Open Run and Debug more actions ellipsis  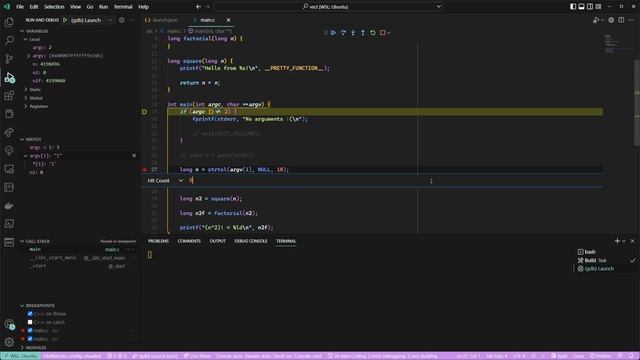(131, 20)
